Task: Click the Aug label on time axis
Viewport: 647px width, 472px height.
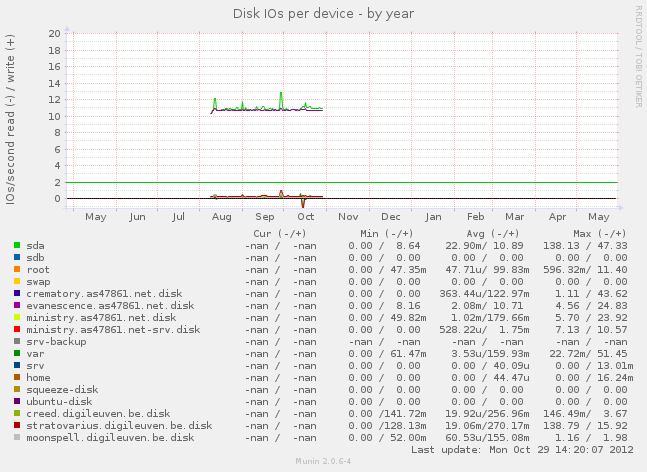Action: point(222,217)
